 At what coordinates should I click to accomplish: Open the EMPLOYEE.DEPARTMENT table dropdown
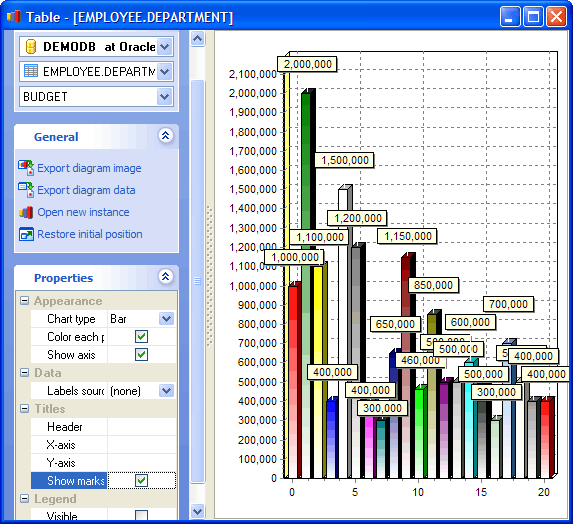[x=165, y=72]
